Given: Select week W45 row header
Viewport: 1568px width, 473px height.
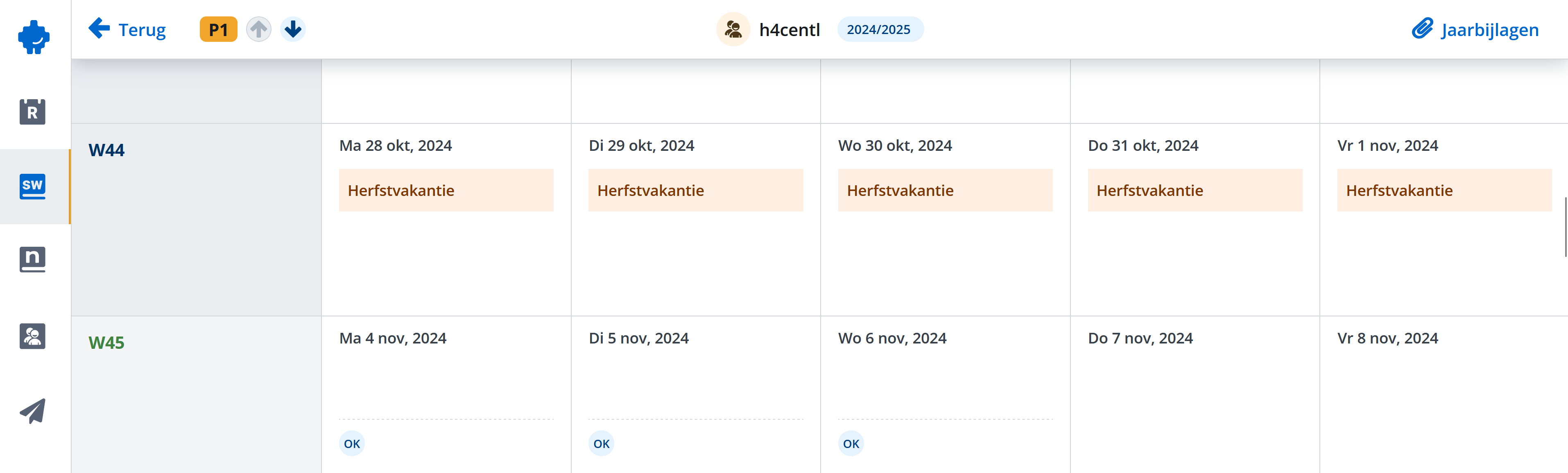Looking at the screenshot, I should coord(106,343).
